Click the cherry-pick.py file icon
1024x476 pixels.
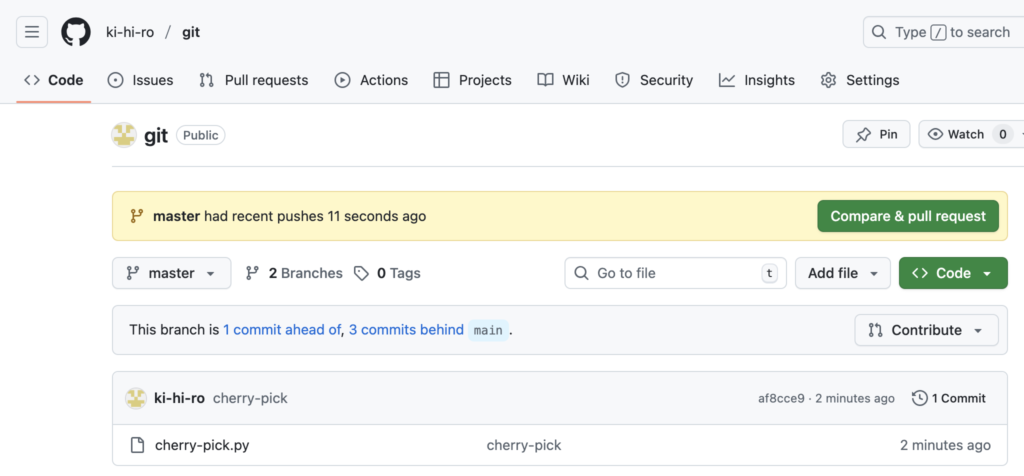137,445
